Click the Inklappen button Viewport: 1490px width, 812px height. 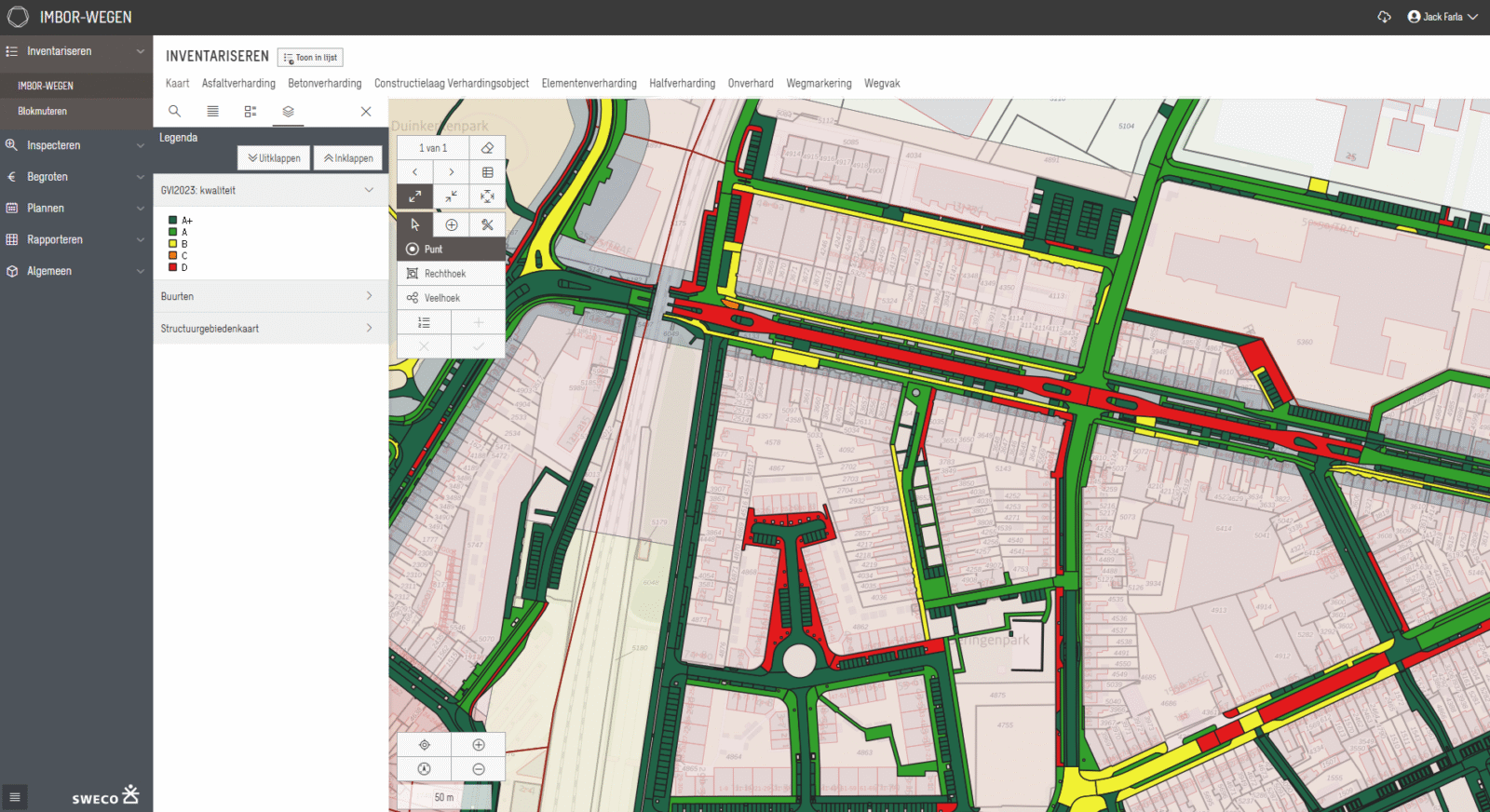coord(348,158)
